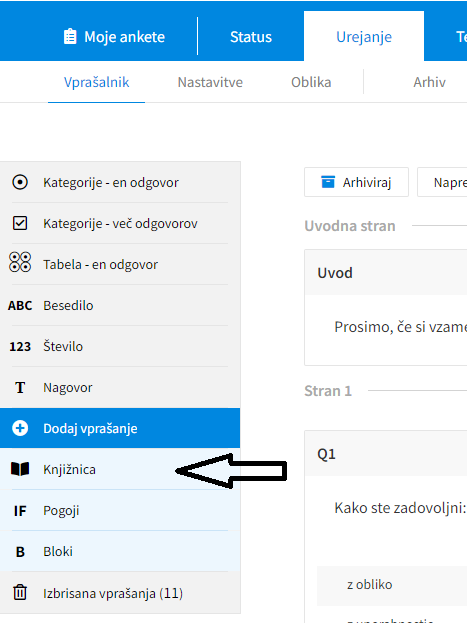This screenshot has height=623, width=467.
Task: Click the T Nagovor icon
Action: [x=20, y=387]
